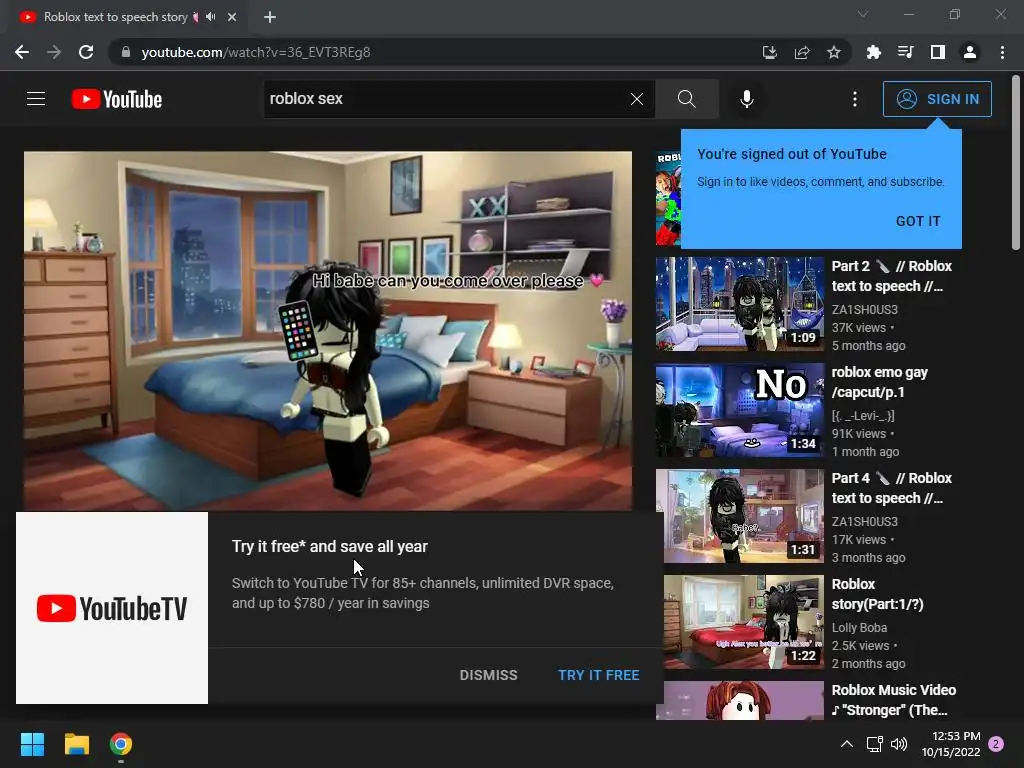Start voice search with the microphone
Image resolution: width=1024 pixels, height=768 pixels.
click(746, 99)
